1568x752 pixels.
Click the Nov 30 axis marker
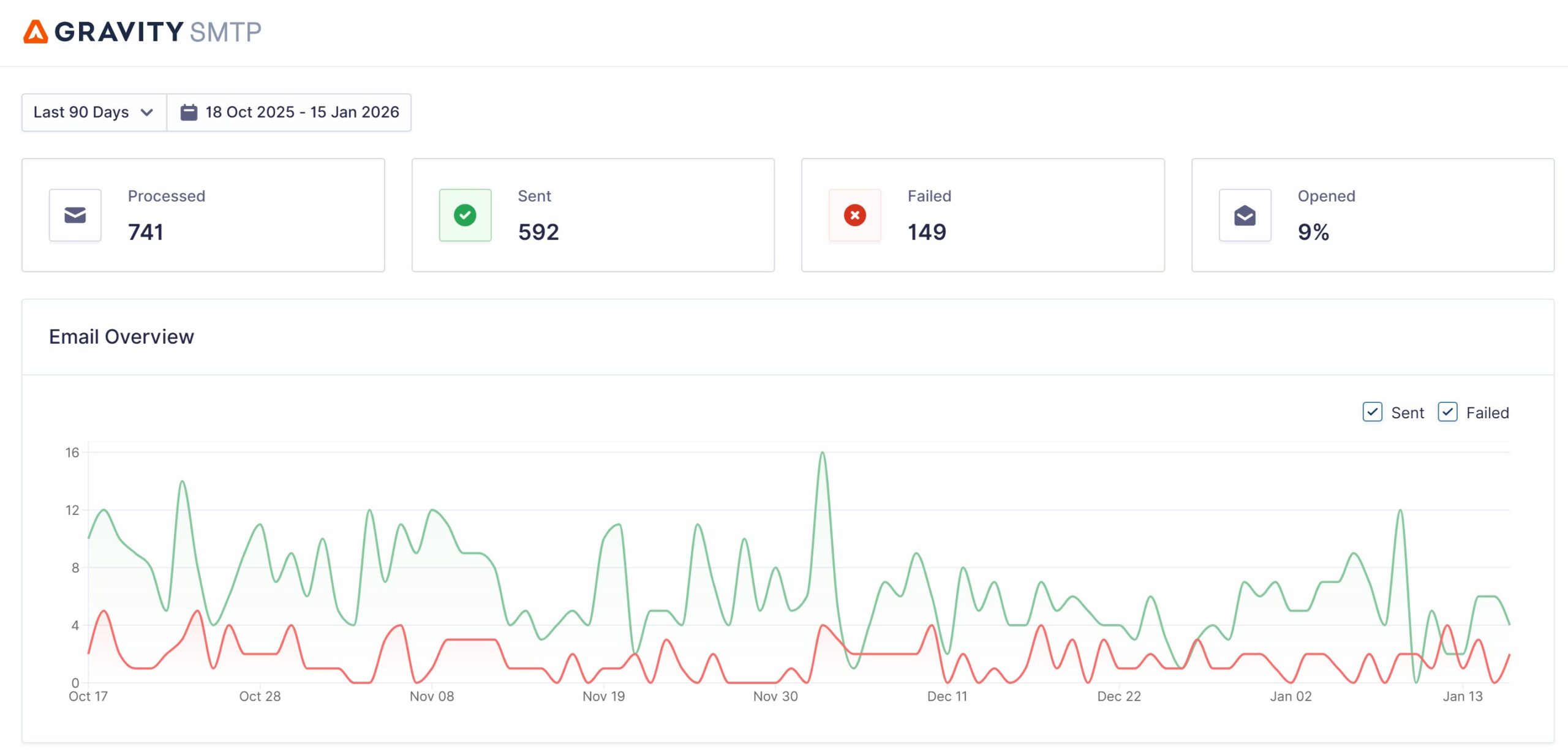pos(775,696)
